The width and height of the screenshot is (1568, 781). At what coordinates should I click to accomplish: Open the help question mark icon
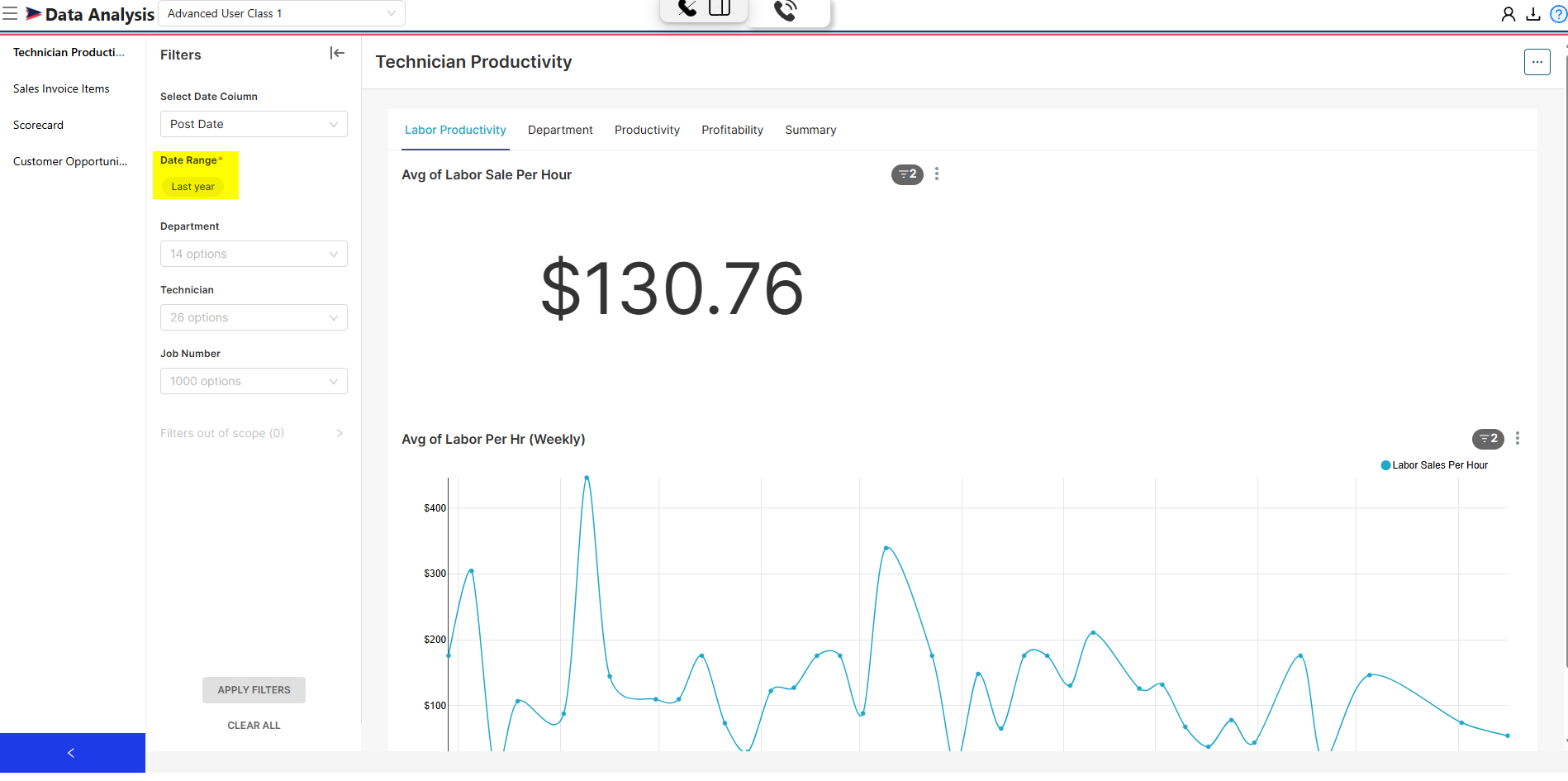tap(1558, 14)
